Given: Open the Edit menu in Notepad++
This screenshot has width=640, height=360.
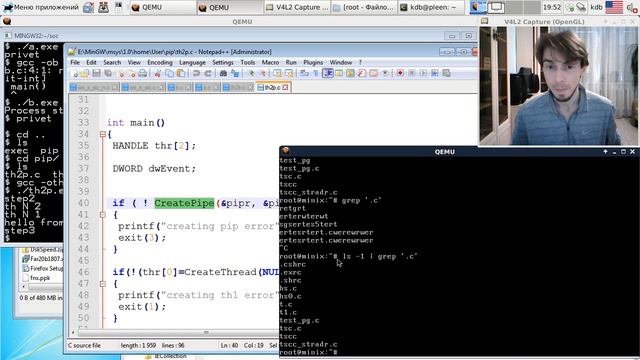Looking at the screenshot, I should pyautogui.click(x=91, y=62).
